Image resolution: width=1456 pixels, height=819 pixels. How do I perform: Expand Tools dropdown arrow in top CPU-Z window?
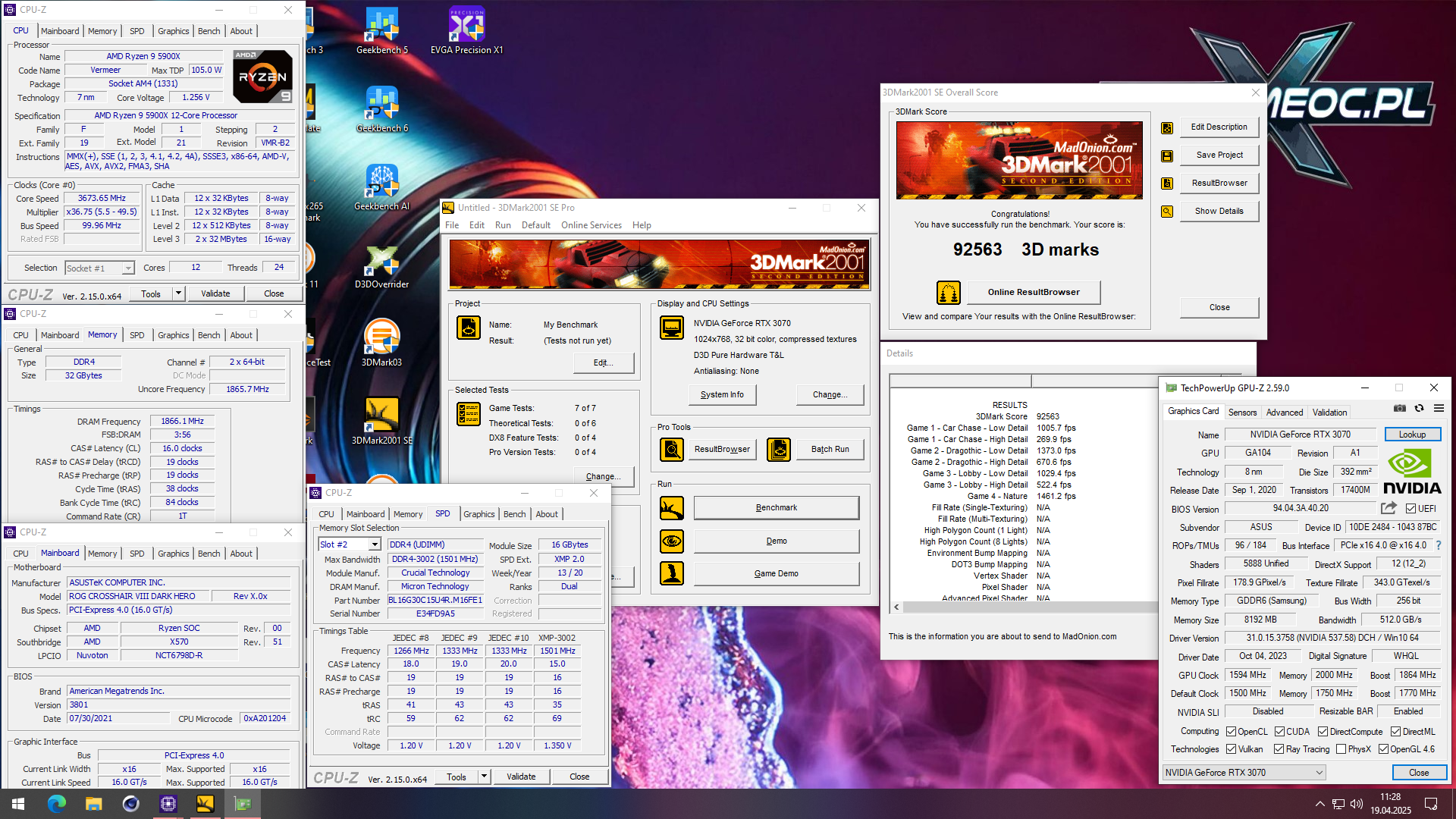179,293
